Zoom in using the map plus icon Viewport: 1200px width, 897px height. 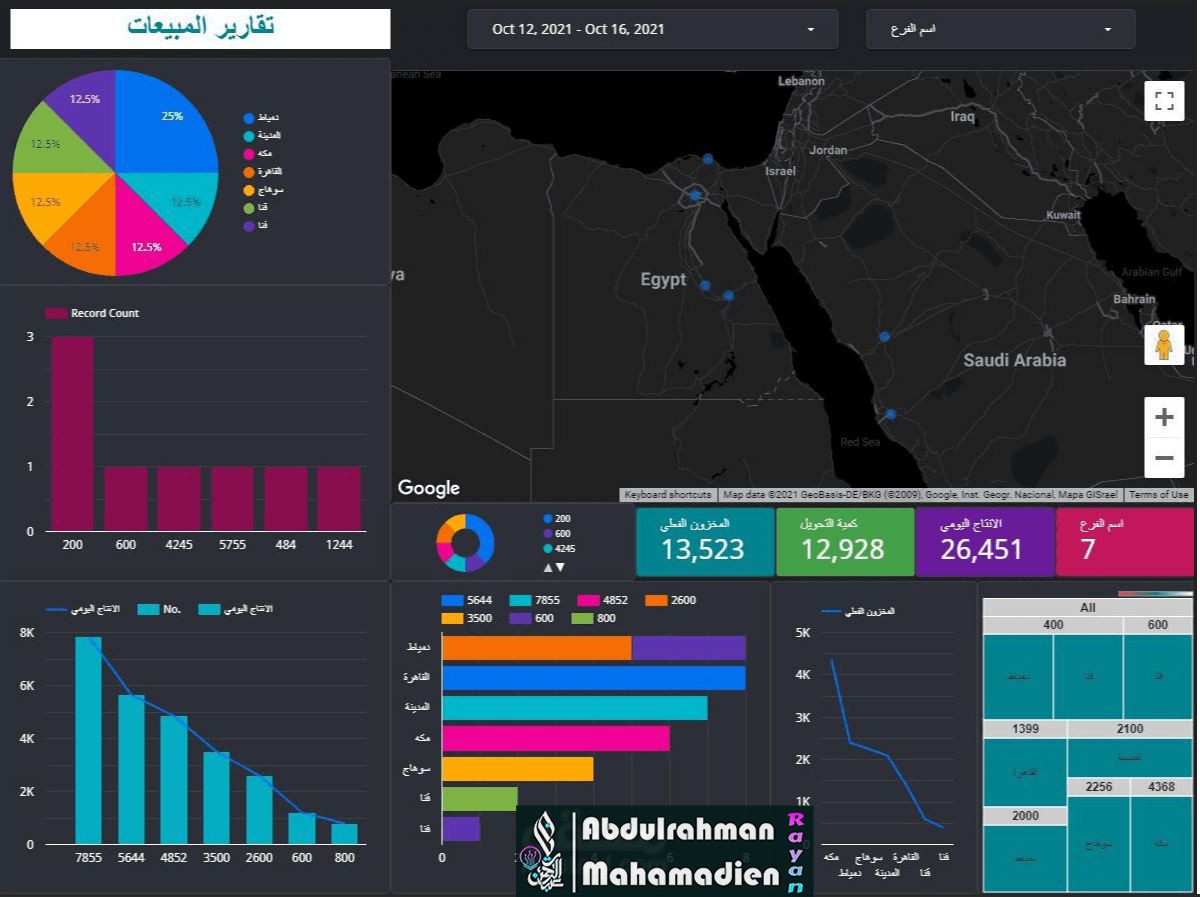coord(1163,417)
